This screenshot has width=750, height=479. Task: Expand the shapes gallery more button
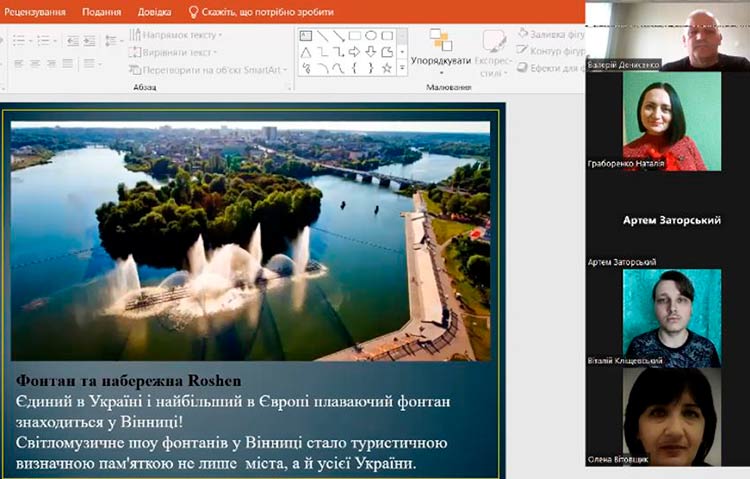click(402, 68)
